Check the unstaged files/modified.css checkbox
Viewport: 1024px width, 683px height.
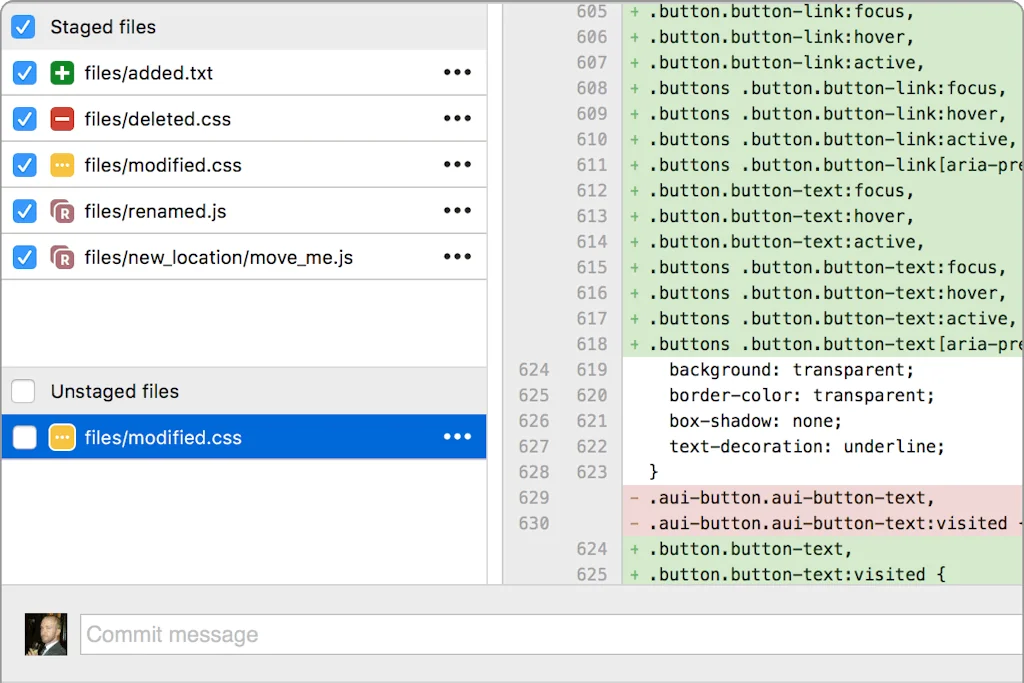23,437
